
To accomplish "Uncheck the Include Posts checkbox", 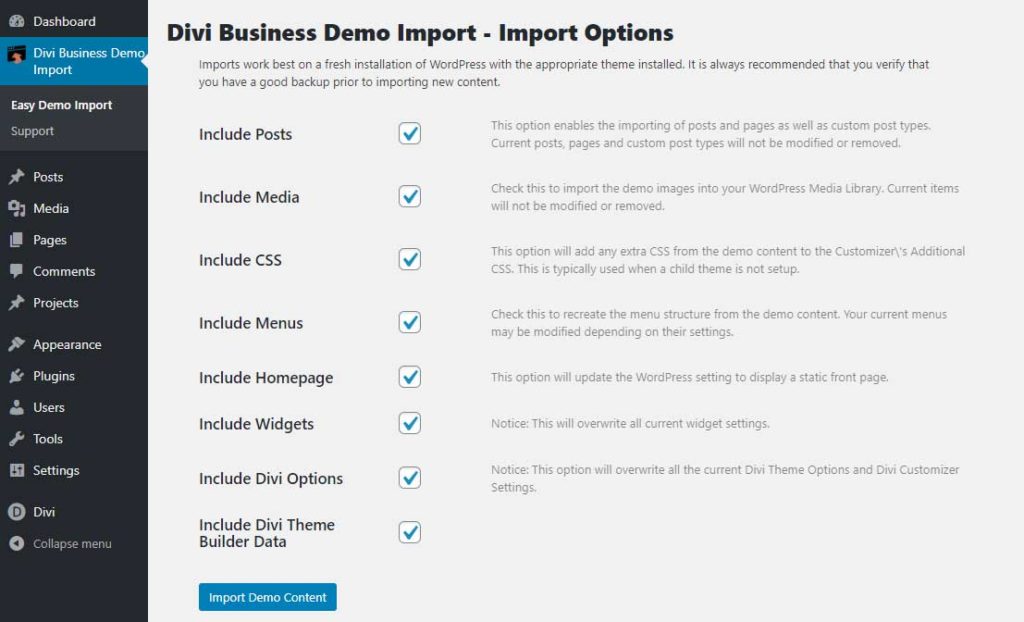I will pos(409,131).
